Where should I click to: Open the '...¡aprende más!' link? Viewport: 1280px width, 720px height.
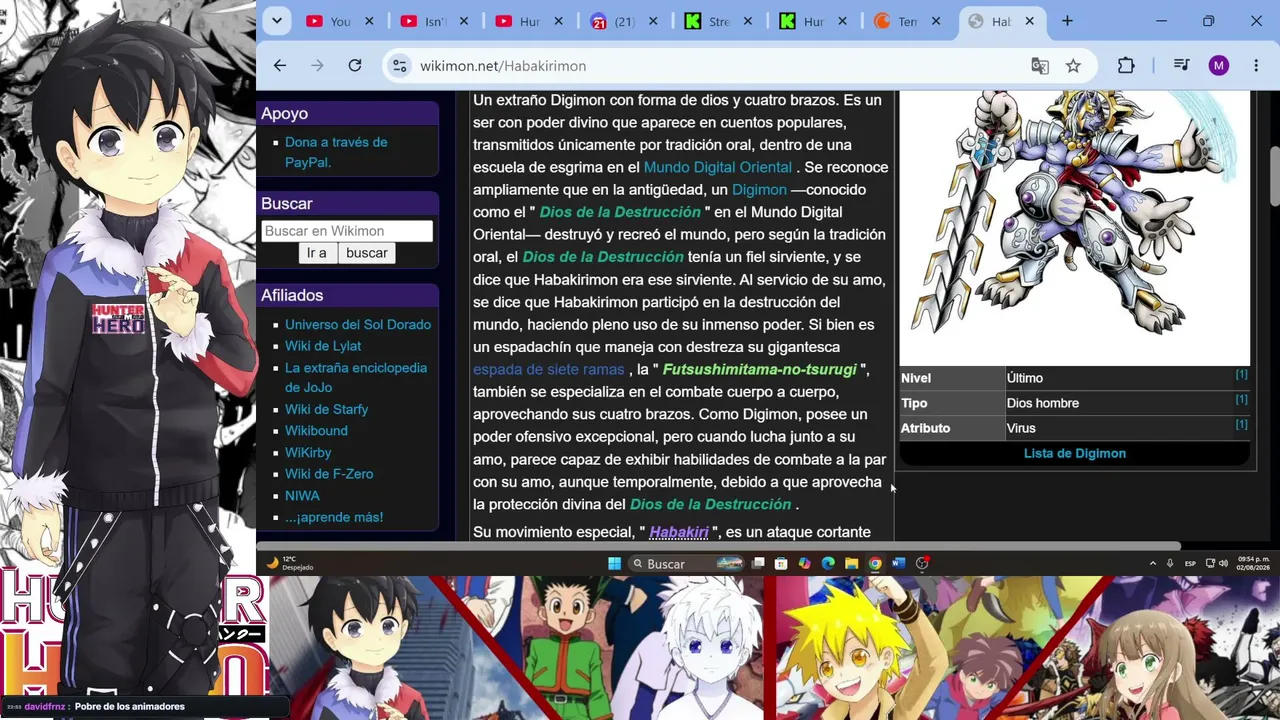tap(334, 517)
